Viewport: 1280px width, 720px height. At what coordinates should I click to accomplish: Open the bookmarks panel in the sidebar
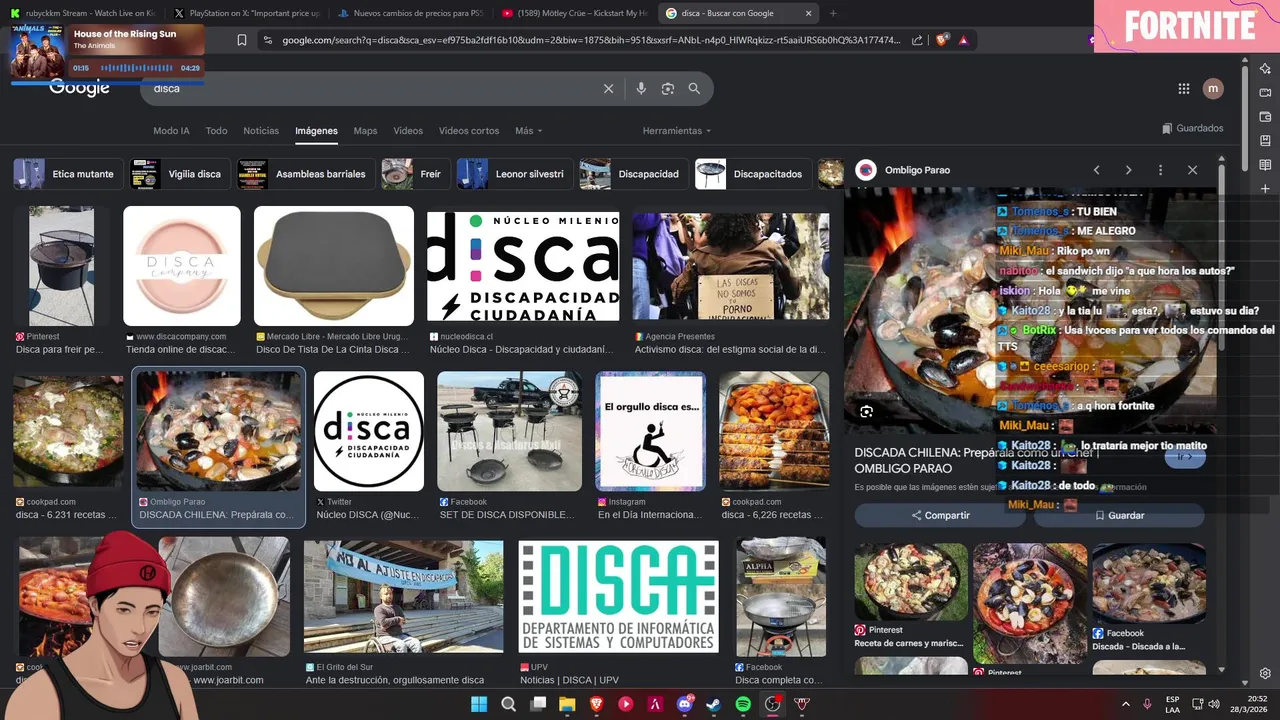(x=1265, y=141)
